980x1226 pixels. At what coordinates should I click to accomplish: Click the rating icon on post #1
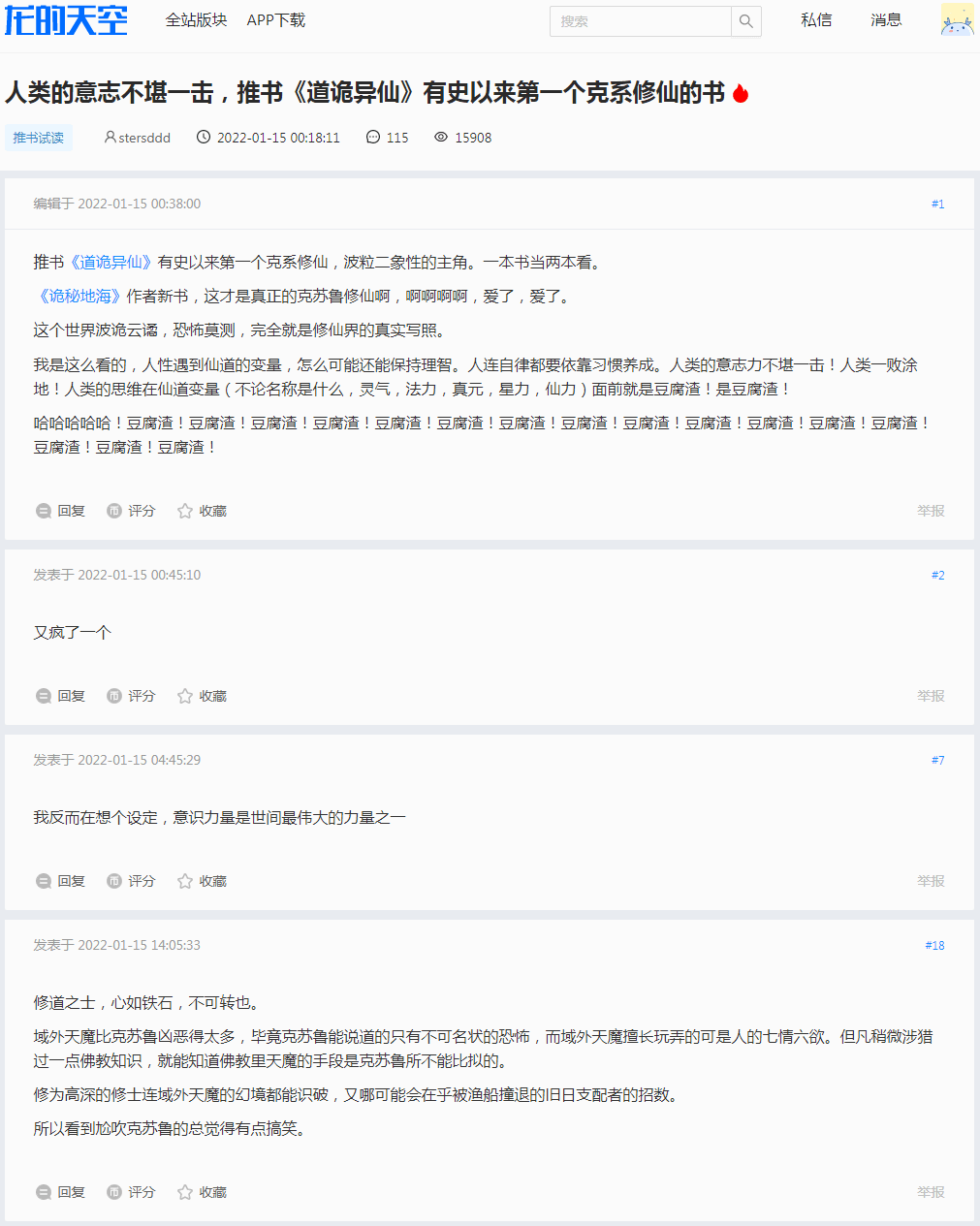[x=114, y=511]
